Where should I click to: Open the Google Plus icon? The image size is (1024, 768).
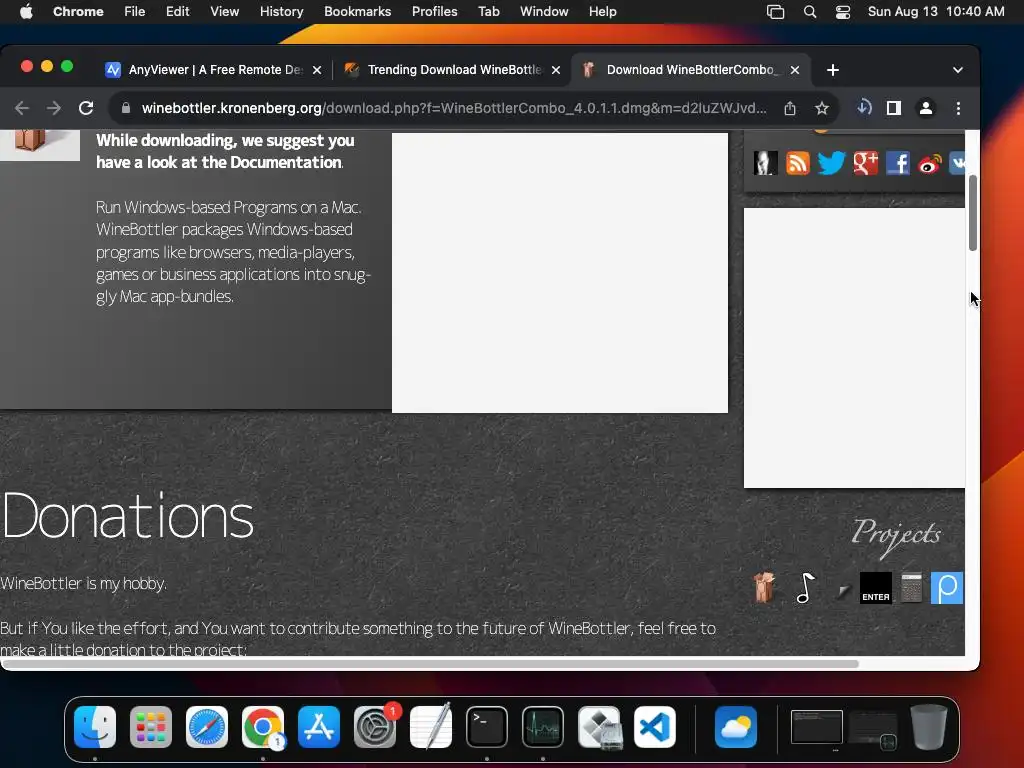(866, 163)
